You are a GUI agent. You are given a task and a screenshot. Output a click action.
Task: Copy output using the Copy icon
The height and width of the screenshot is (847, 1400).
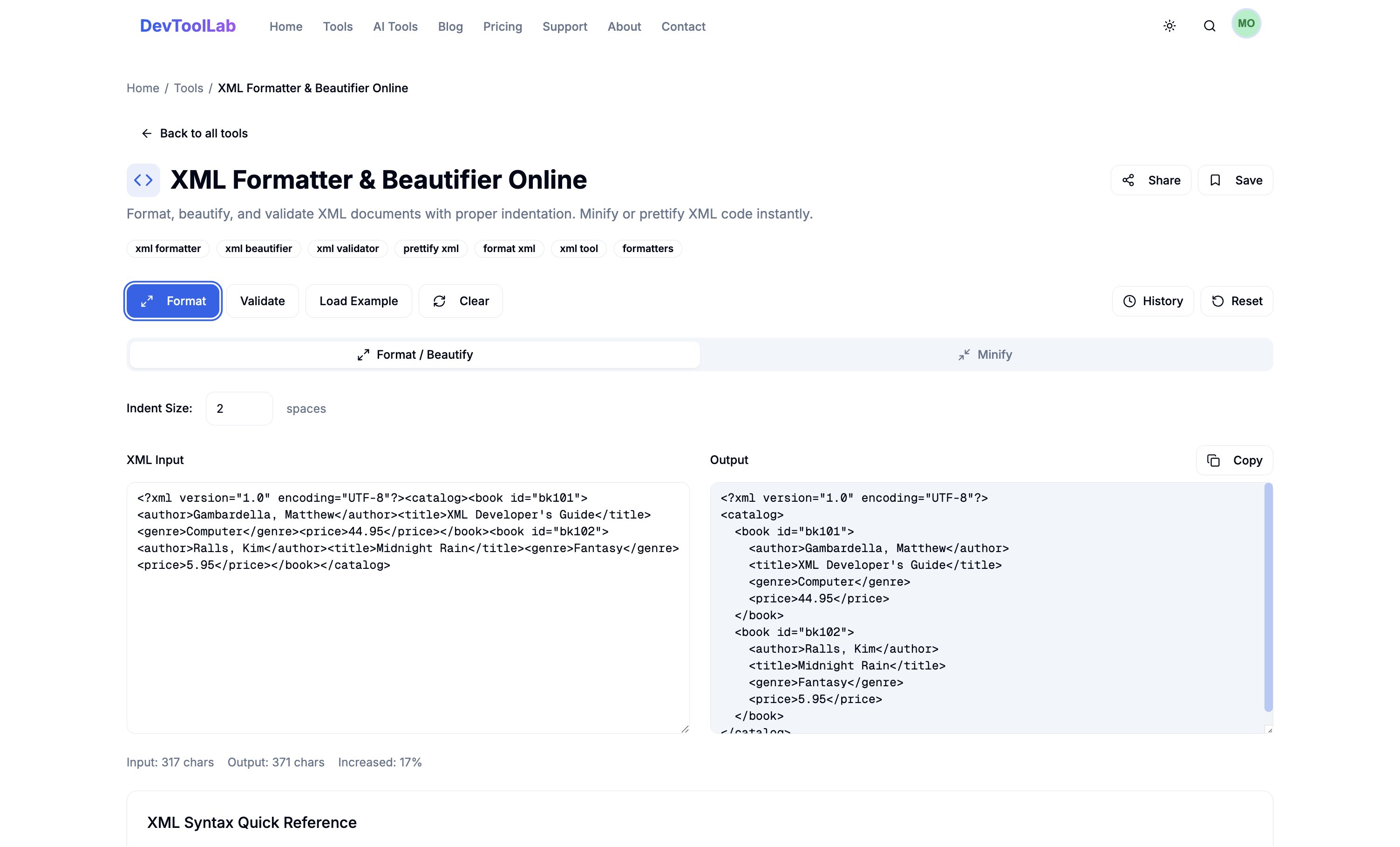coord(1234,460)
